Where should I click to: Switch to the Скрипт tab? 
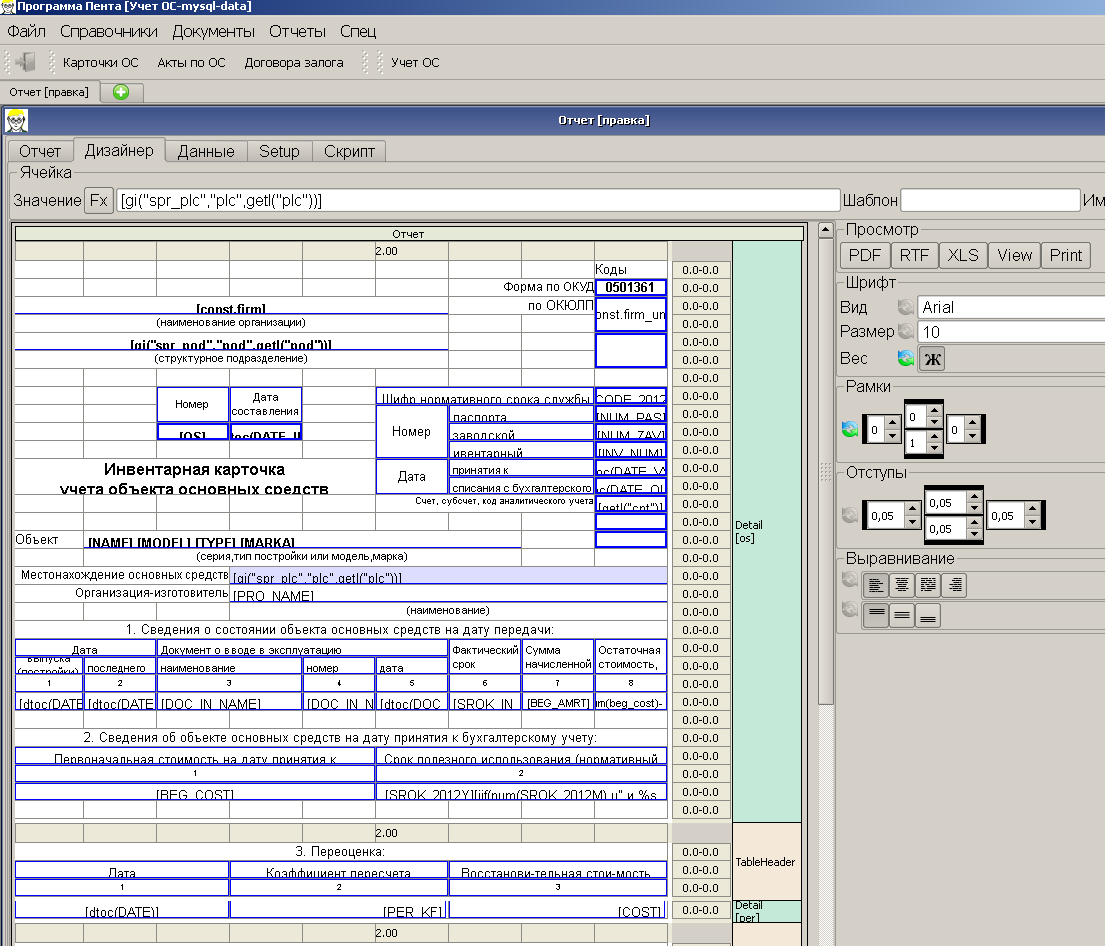pyautogui.click(x=349, y=151)
